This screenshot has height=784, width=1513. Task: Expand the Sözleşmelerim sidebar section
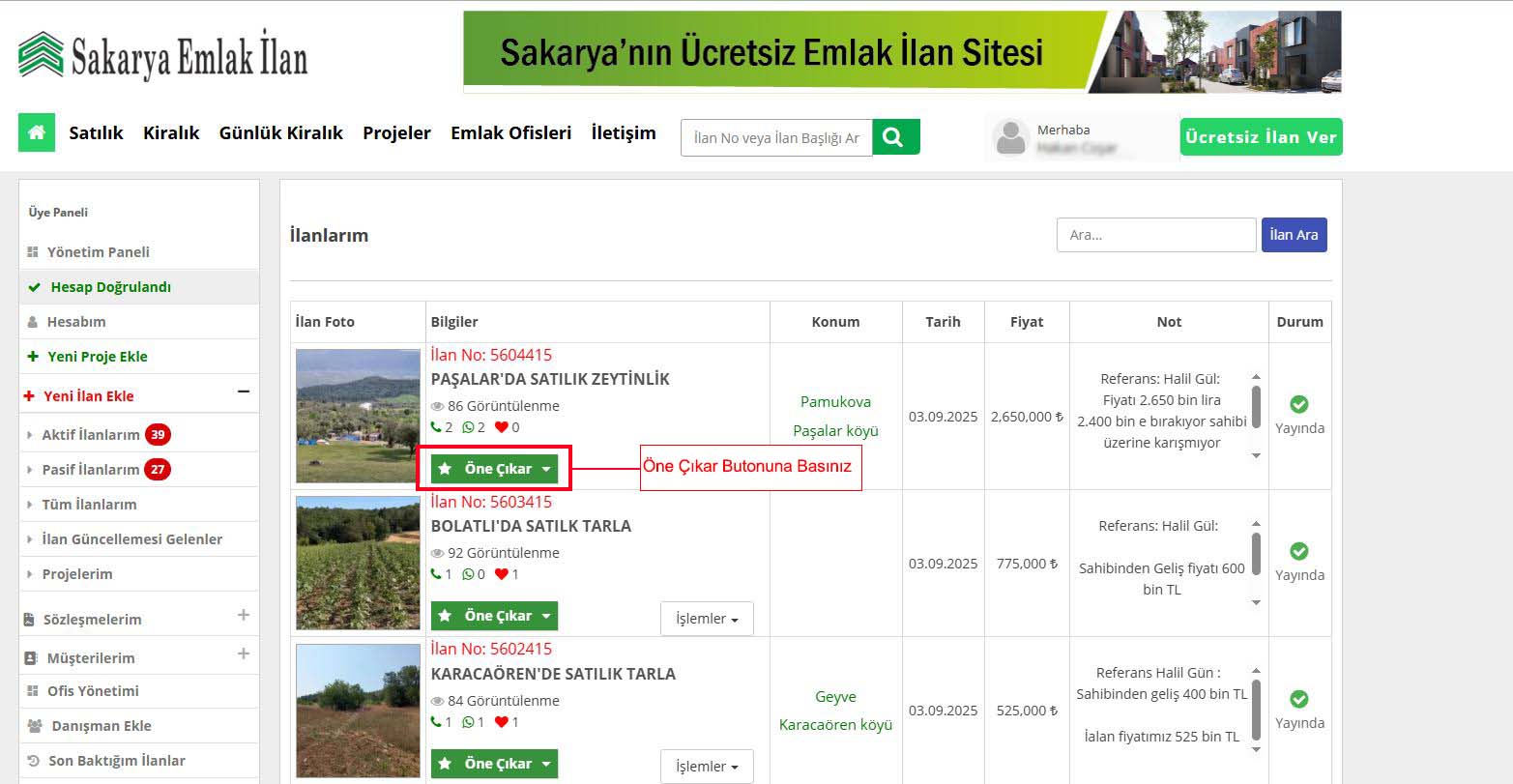[243, 615]
